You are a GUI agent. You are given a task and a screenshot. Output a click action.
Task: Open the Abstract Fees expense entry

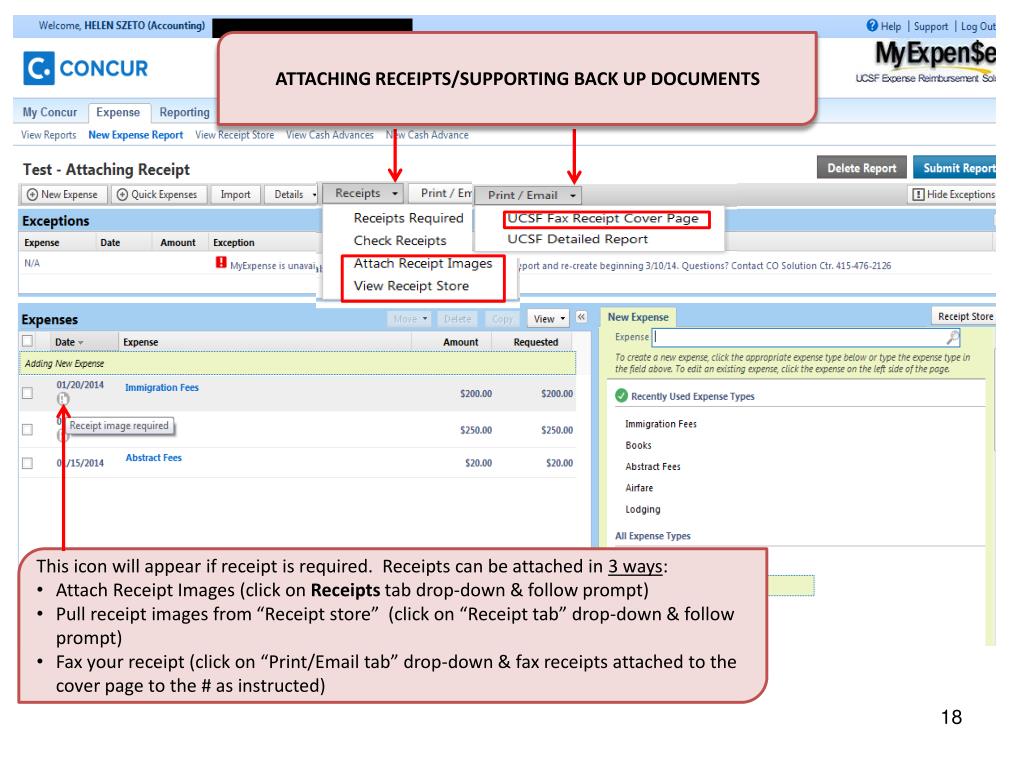[x=153, y=458]
